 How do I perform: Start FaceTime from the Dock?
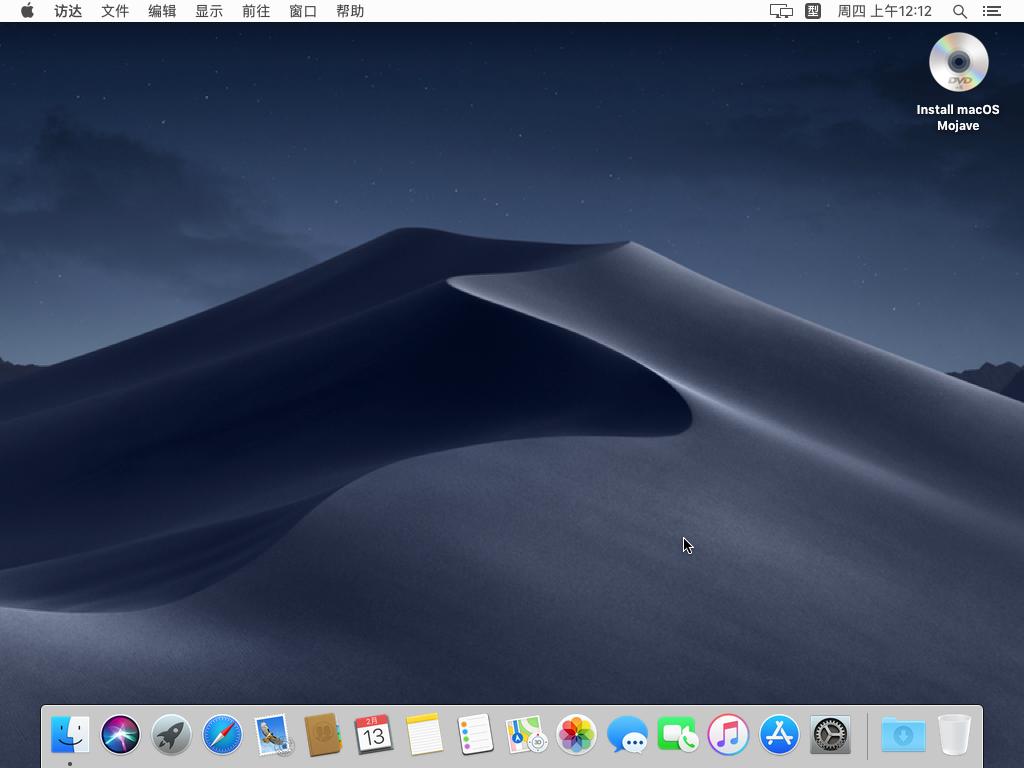[x=678, y=734]
